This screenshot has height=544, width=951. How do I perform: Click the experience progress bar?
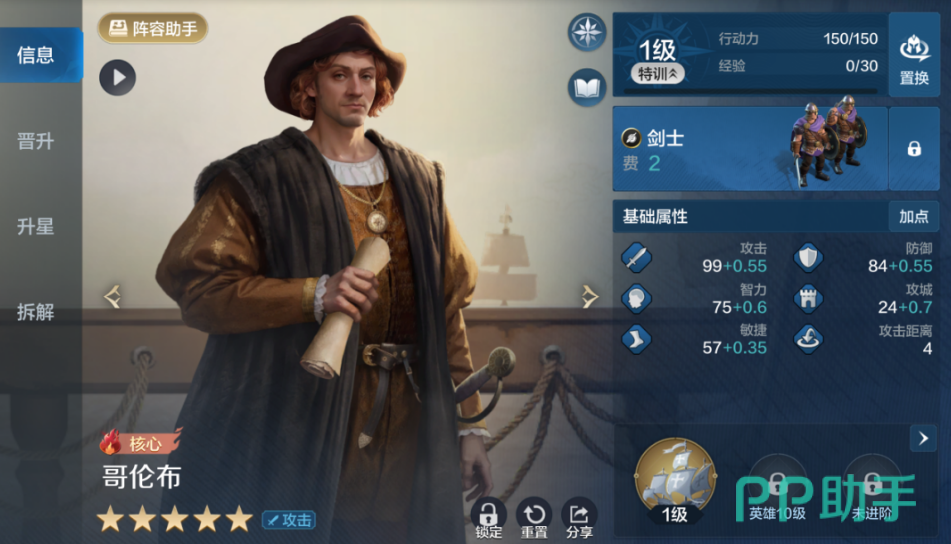coord(750,92)
